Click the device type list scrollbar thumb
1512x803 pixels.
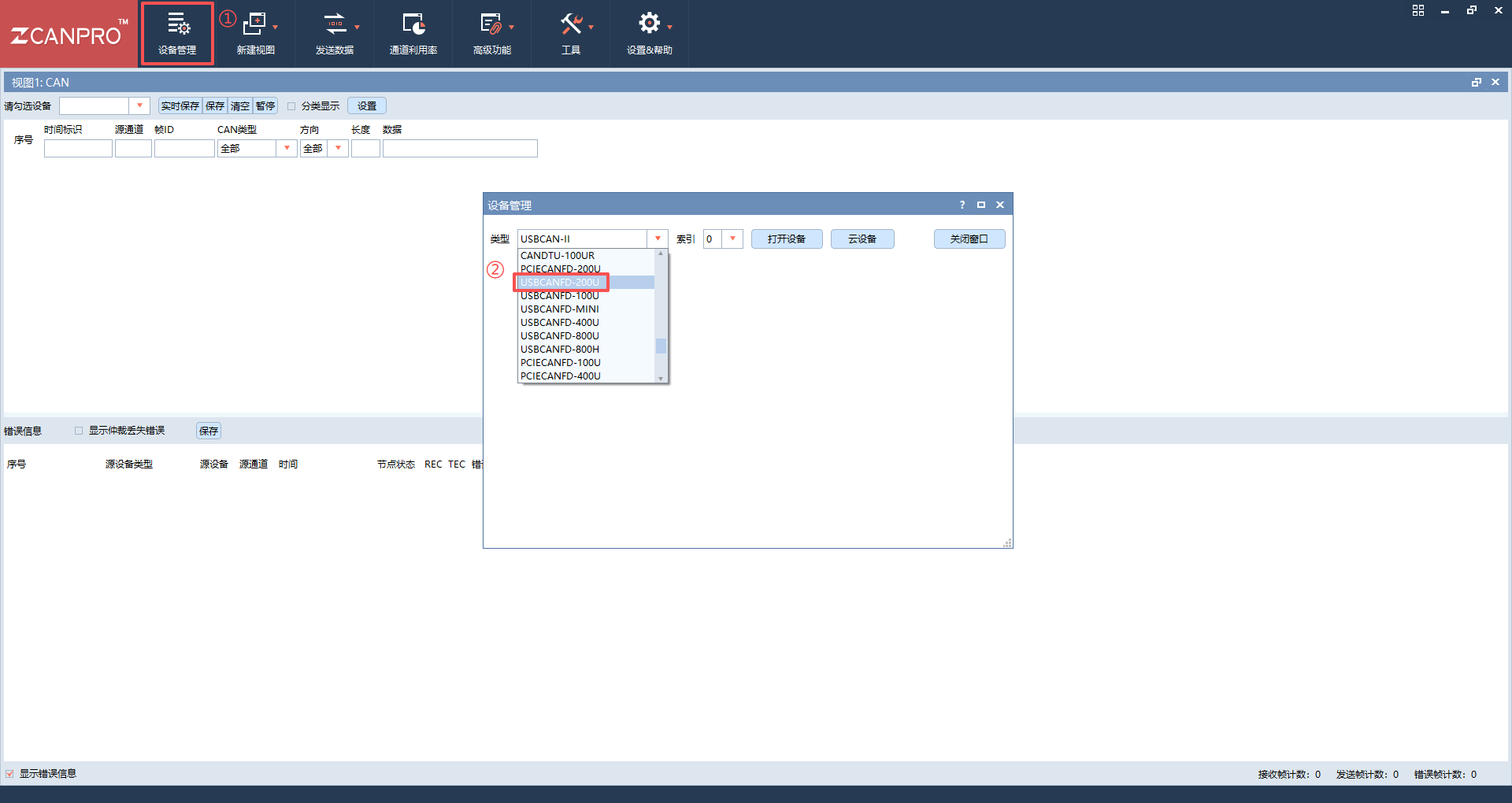tap(661, 346)
